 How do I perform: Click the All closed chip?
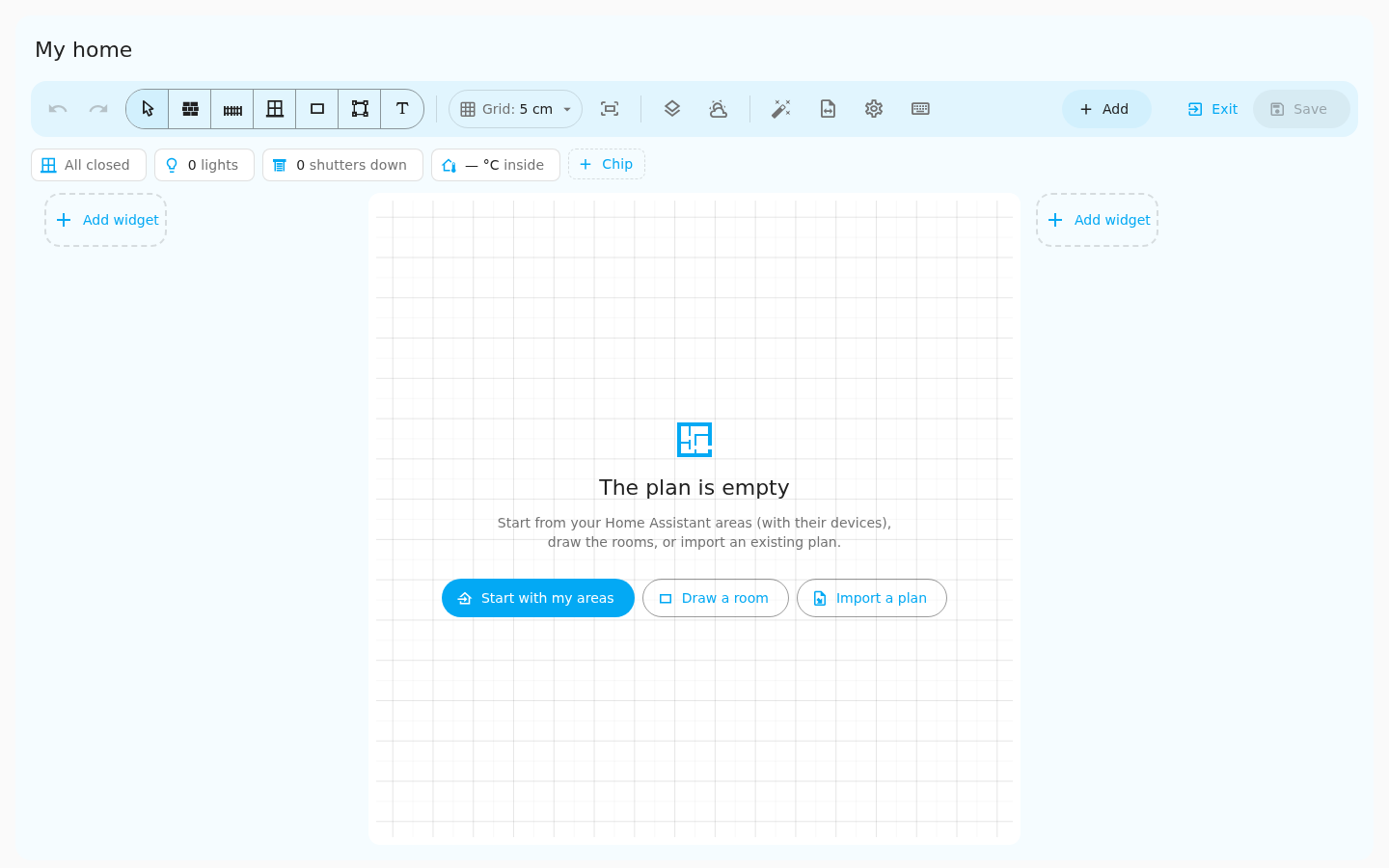tap(89, 165)
